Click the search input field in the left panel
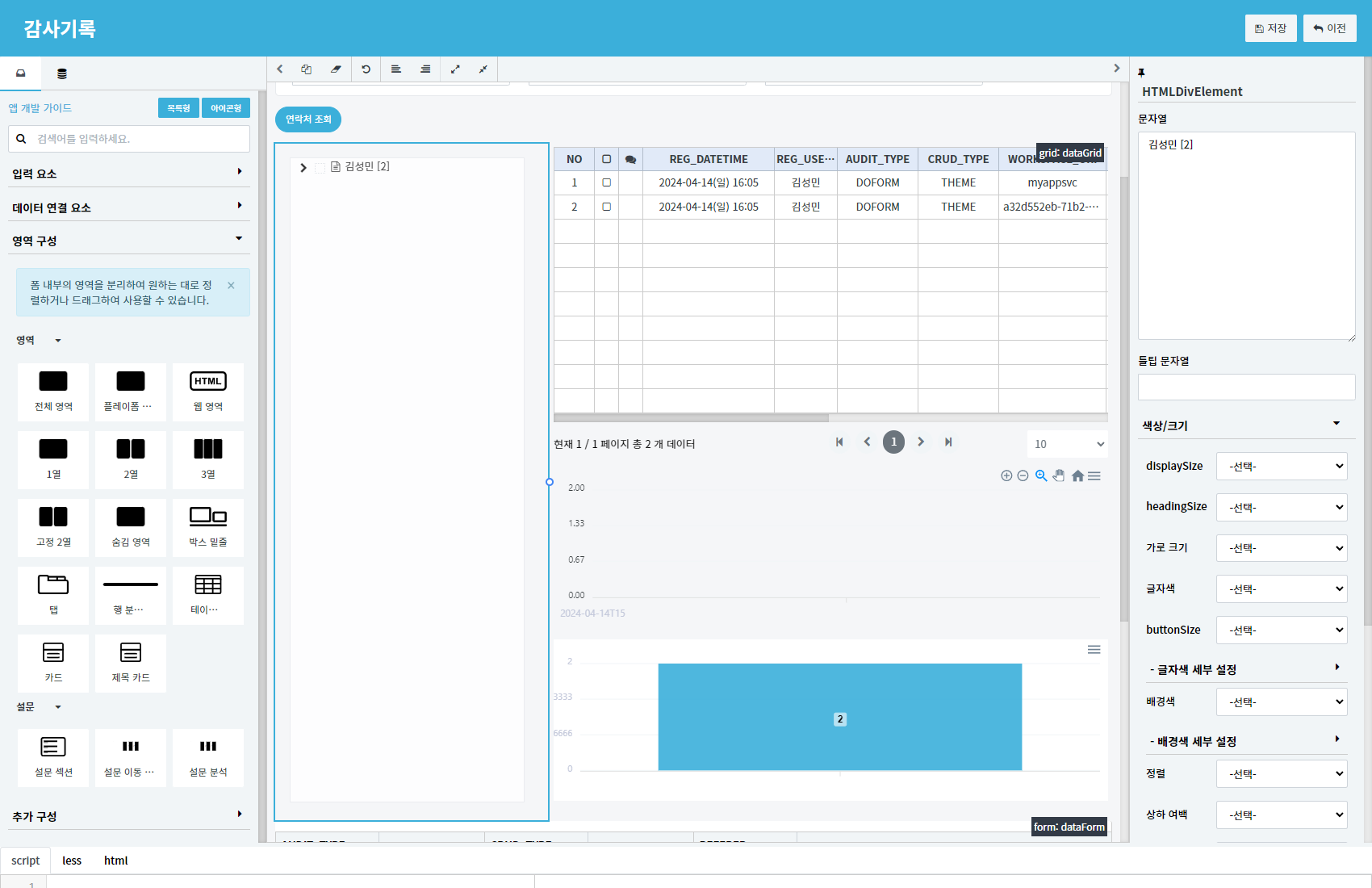This screenshot has width=1372, height=888. tap(129, 139)
